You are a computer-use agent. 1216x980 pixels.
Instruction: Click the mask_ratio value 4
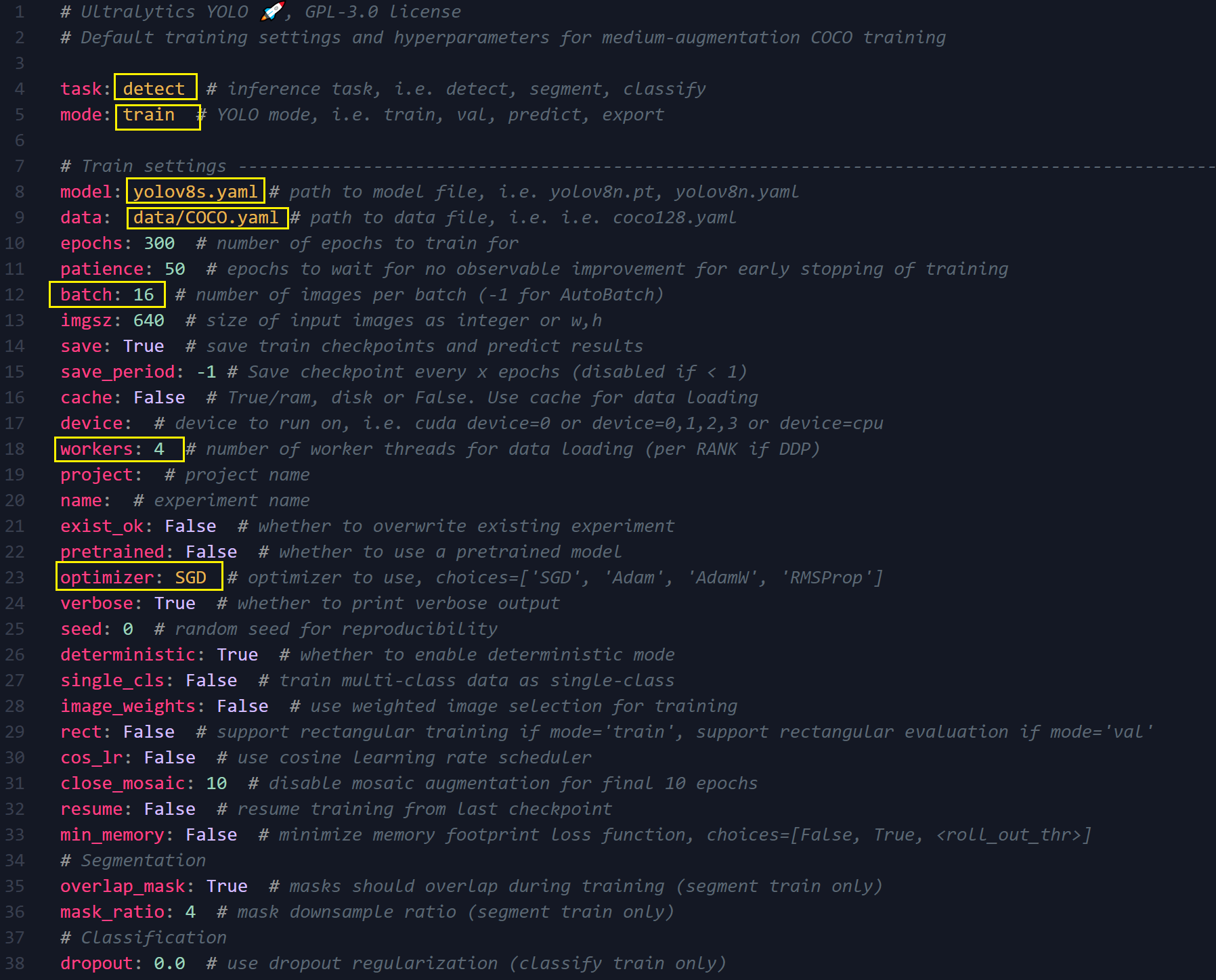[191, 912]
